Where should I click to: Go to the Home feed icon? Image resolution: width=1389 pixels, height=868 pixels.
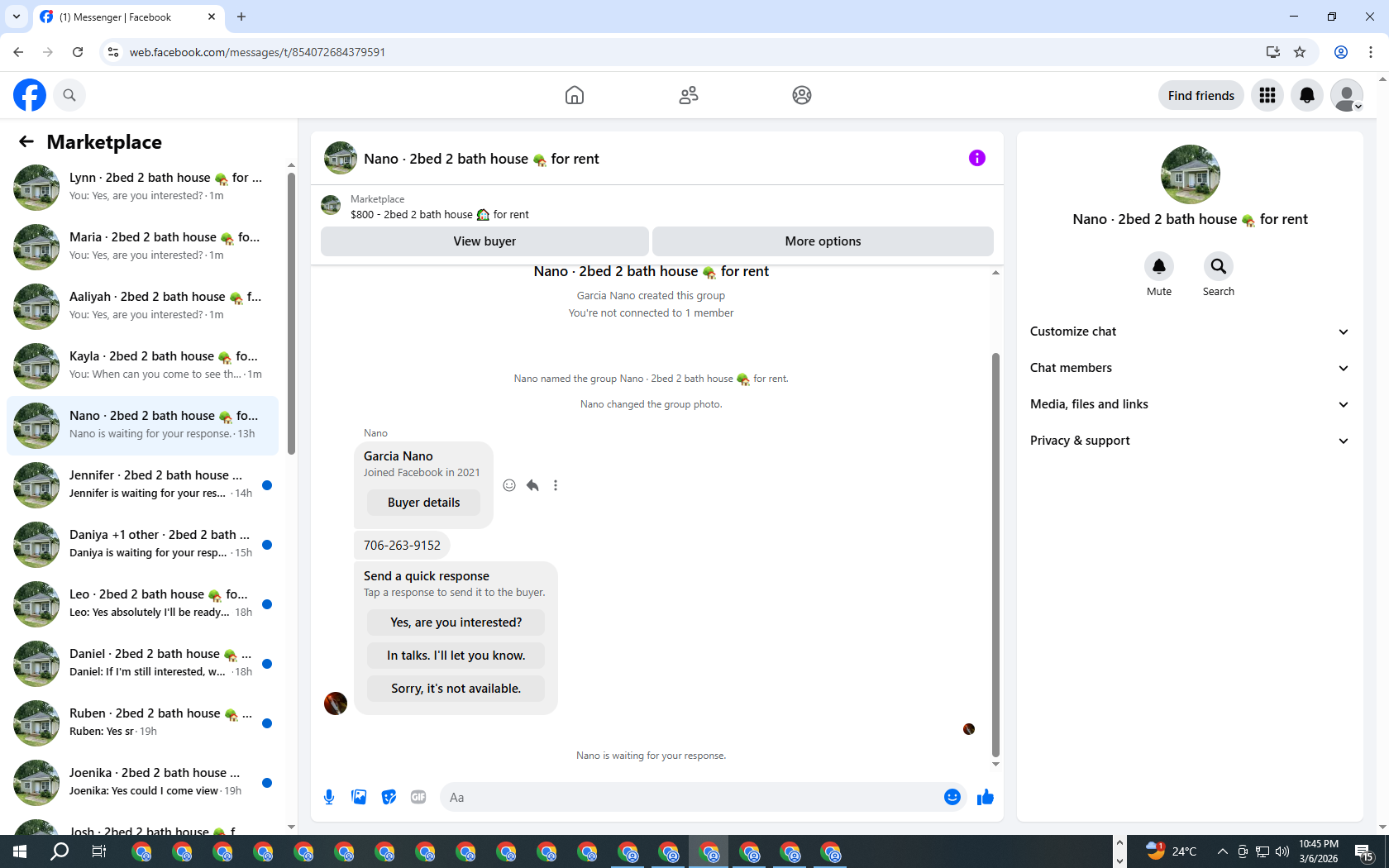click(575, 95)
